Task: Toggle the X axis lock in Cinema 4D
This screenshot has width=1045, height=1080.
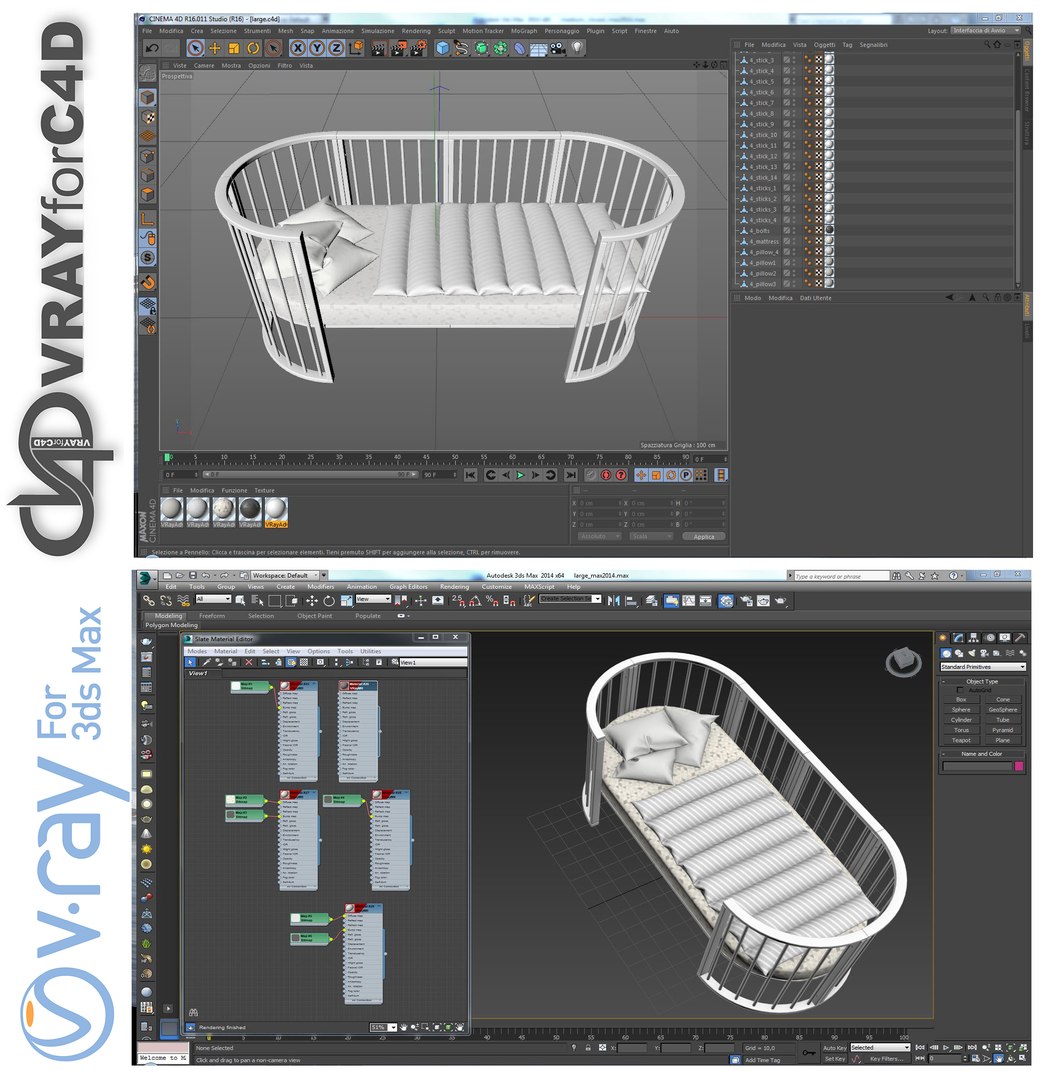Action: (298, 48)
